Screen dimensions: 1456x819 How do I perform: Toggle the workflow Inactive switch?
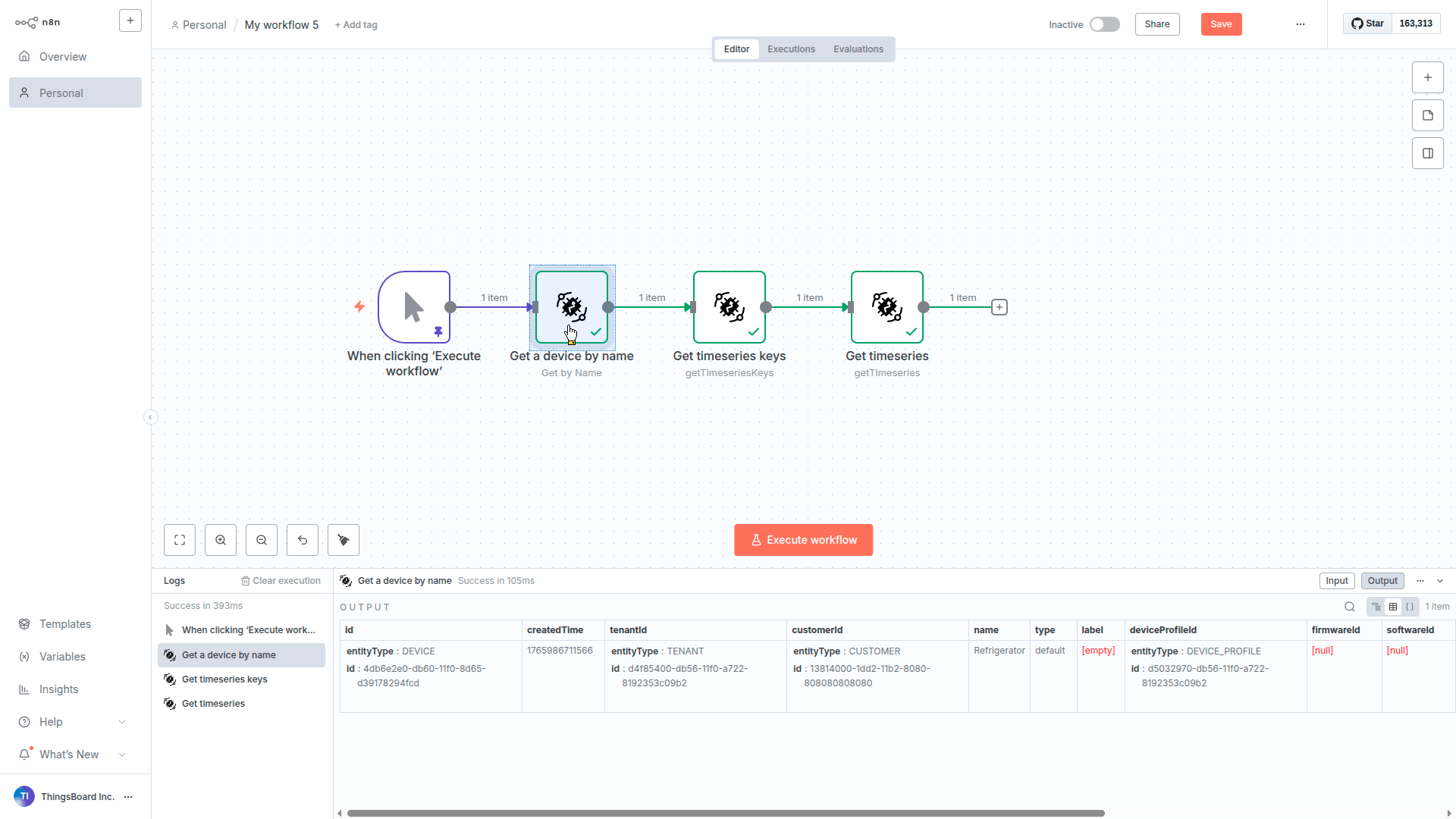coord(1104,24)
